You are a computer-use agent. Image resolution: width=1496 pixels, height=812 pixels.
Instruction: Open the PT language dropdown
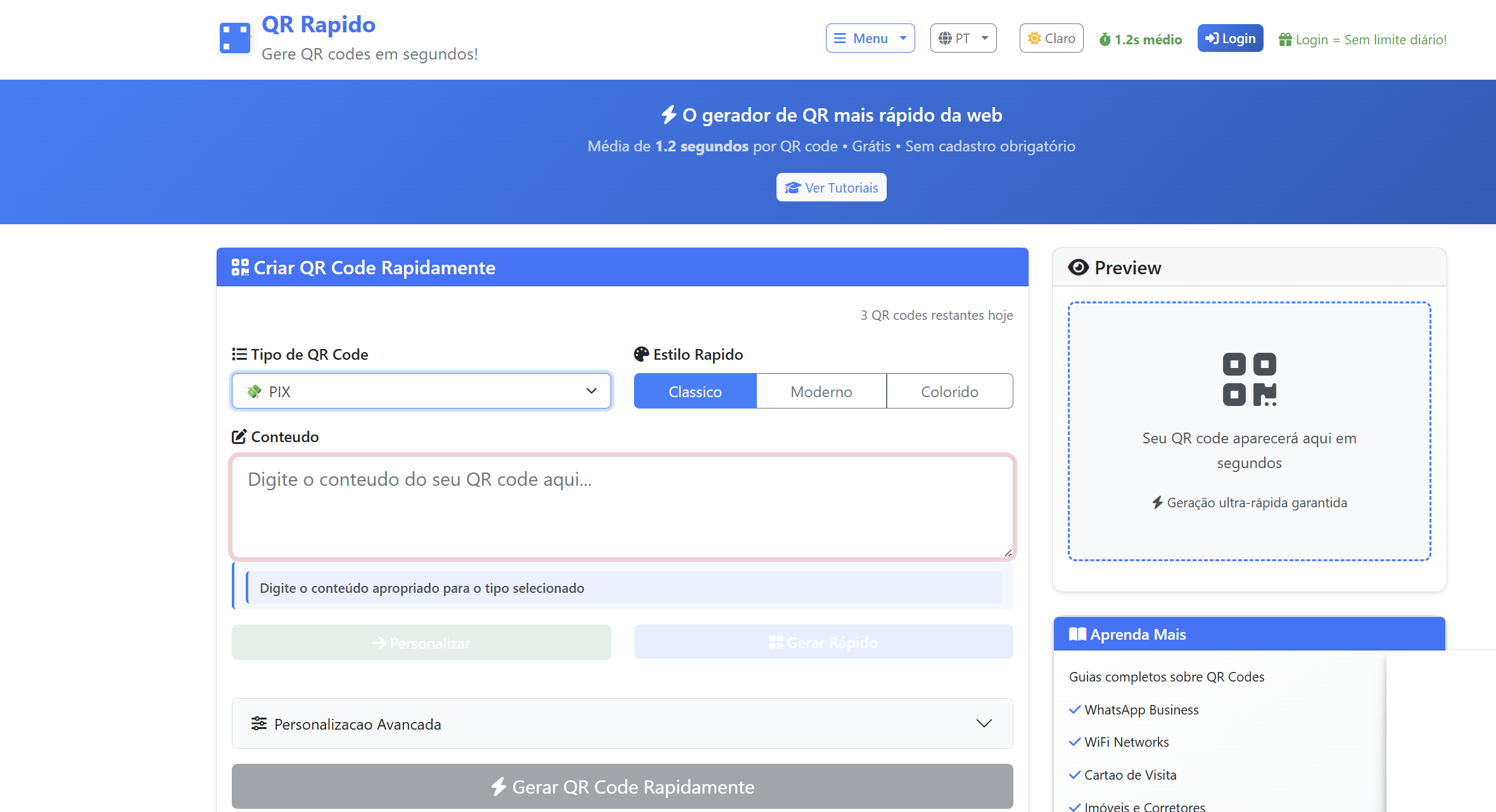[963, 39]
